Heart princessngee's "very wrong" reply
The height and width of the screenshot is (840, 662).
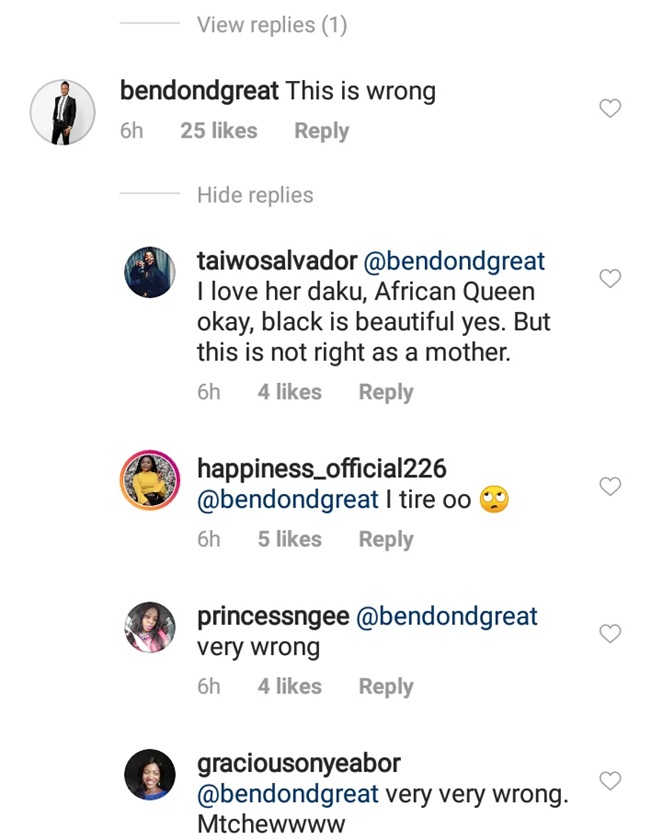609,633
